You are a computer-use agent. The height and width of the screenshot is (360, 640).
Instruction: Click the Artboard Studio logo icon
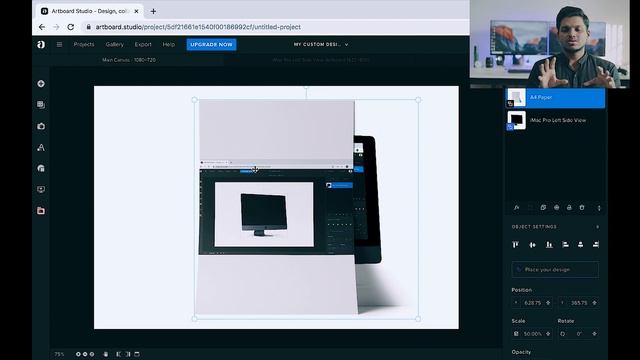41,44
